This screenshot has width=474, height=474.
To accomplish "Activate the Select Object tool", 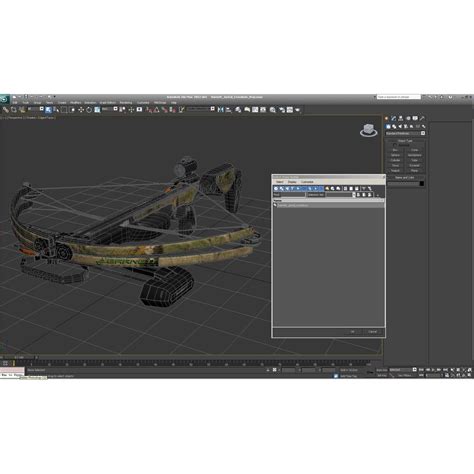I will click(48, 110).
